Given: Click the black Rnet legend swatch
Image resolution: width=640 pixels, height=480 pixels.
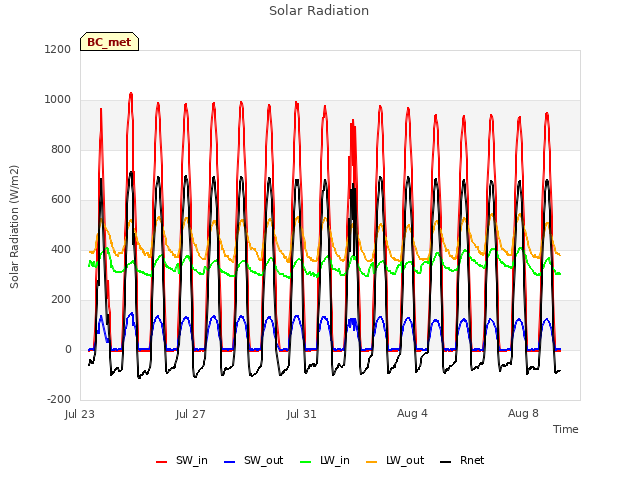Looking at the screenshot, I should coord(446,462).
